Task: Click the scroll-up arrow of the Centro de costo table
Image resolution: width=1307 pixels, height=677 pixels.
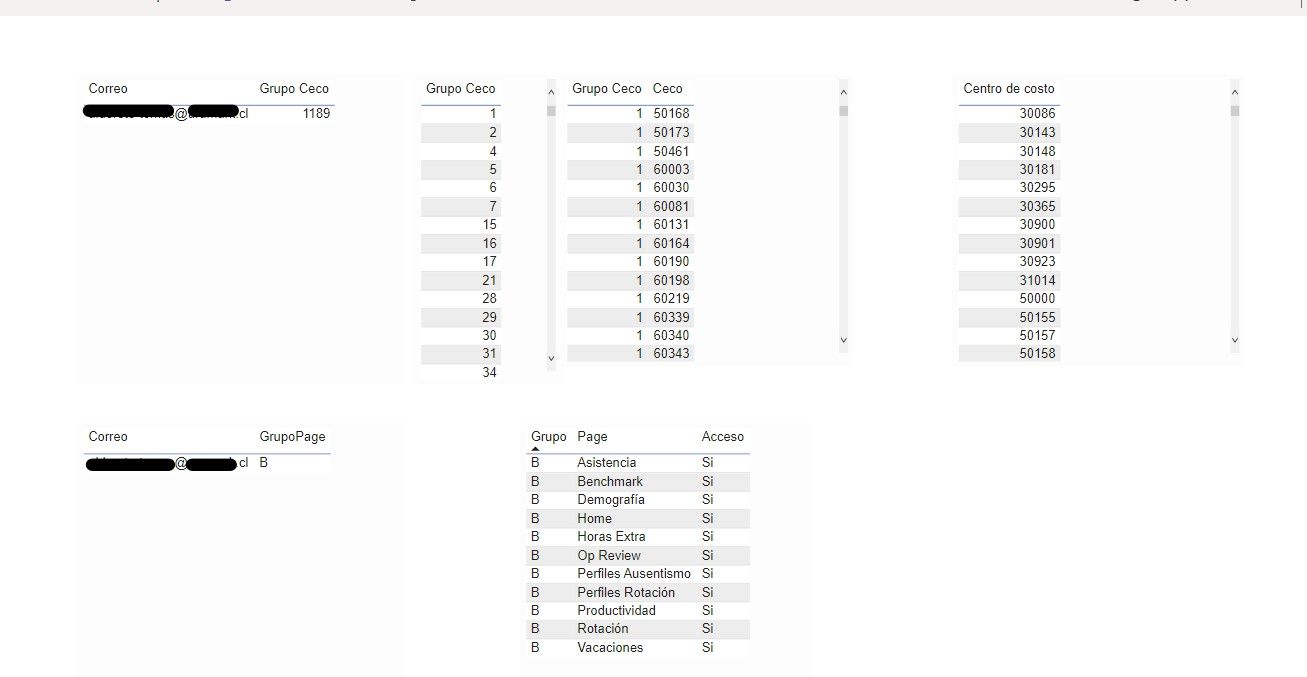Action: coord(1234,92)
